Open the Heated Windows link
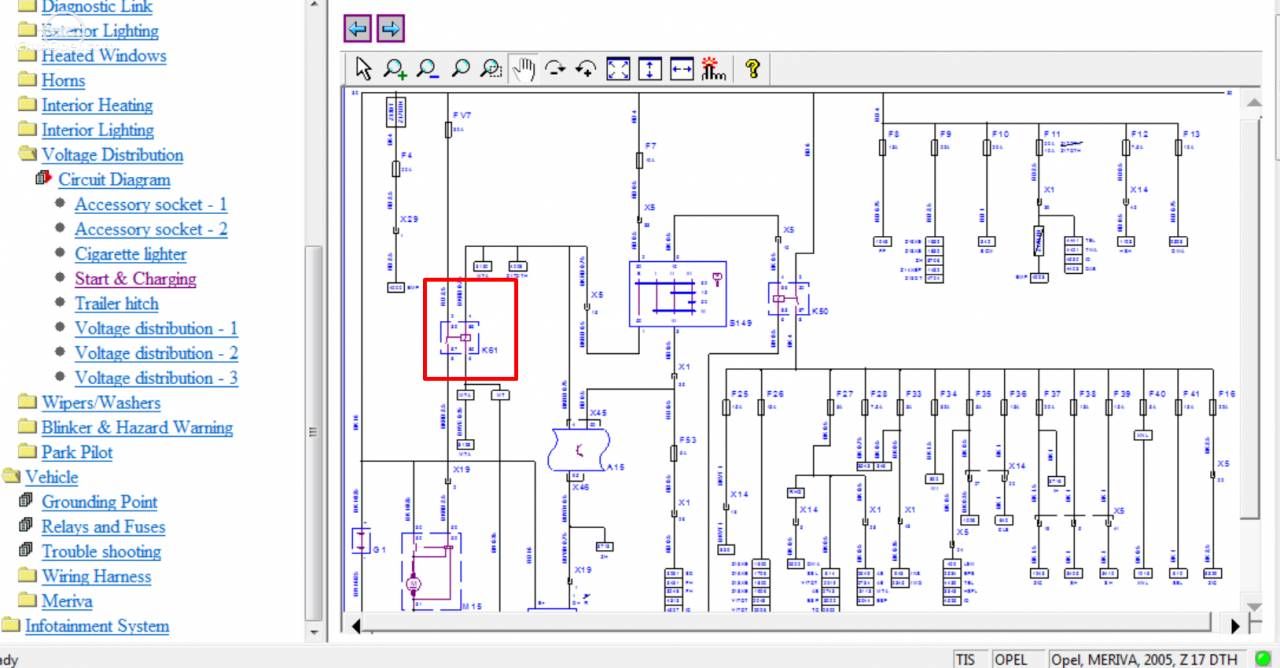This screenshot has width=1280, height=668. tap(104, 56)
